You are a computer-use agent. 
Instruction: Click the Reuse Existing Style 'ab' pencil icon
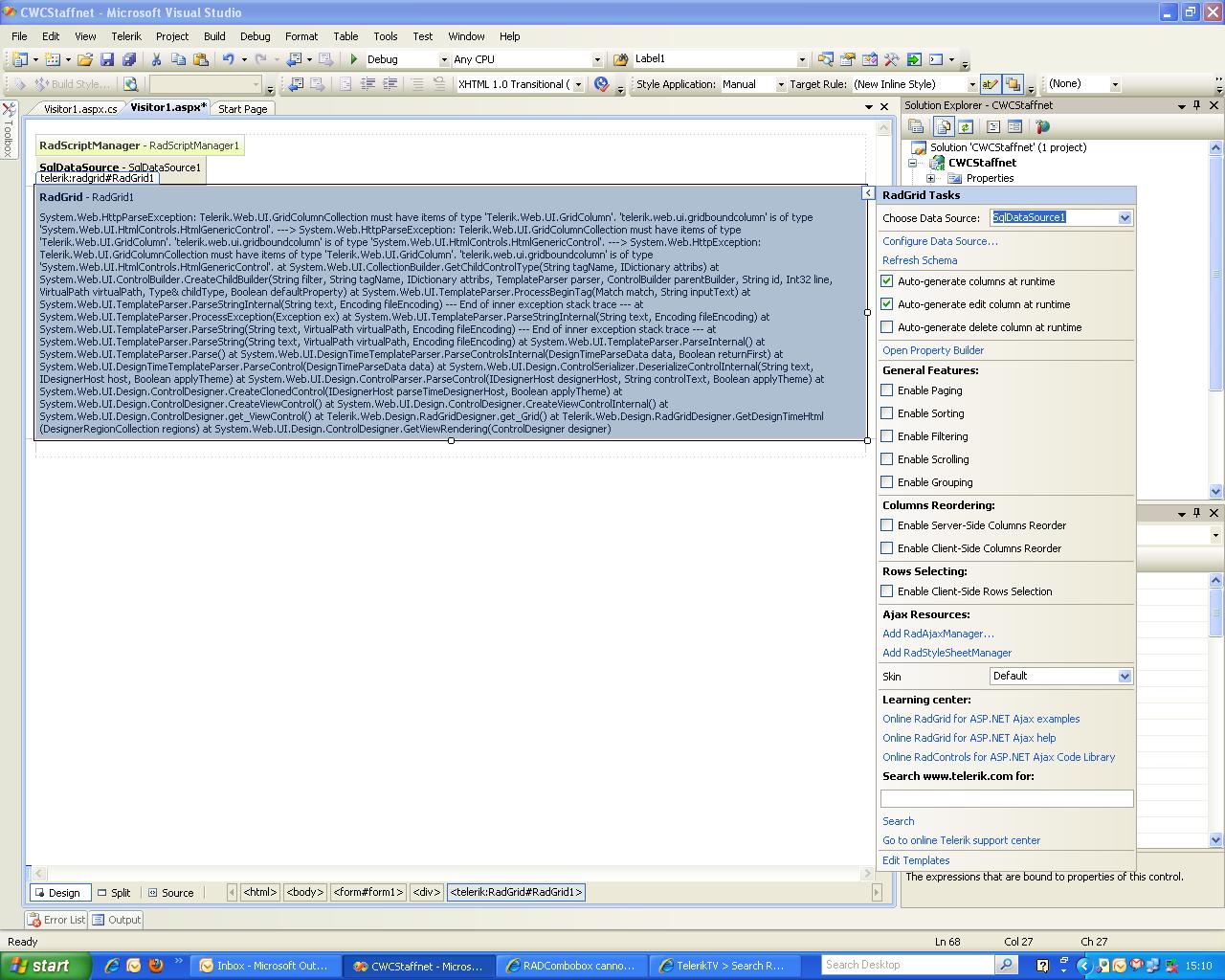pyautogui.click(x=991, y=84)
